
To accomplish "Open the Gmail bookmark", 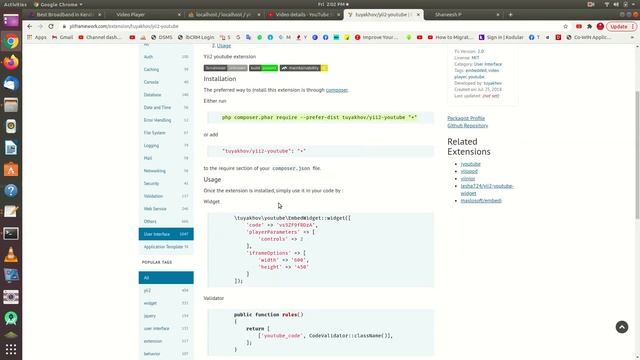I will (62, 37).
